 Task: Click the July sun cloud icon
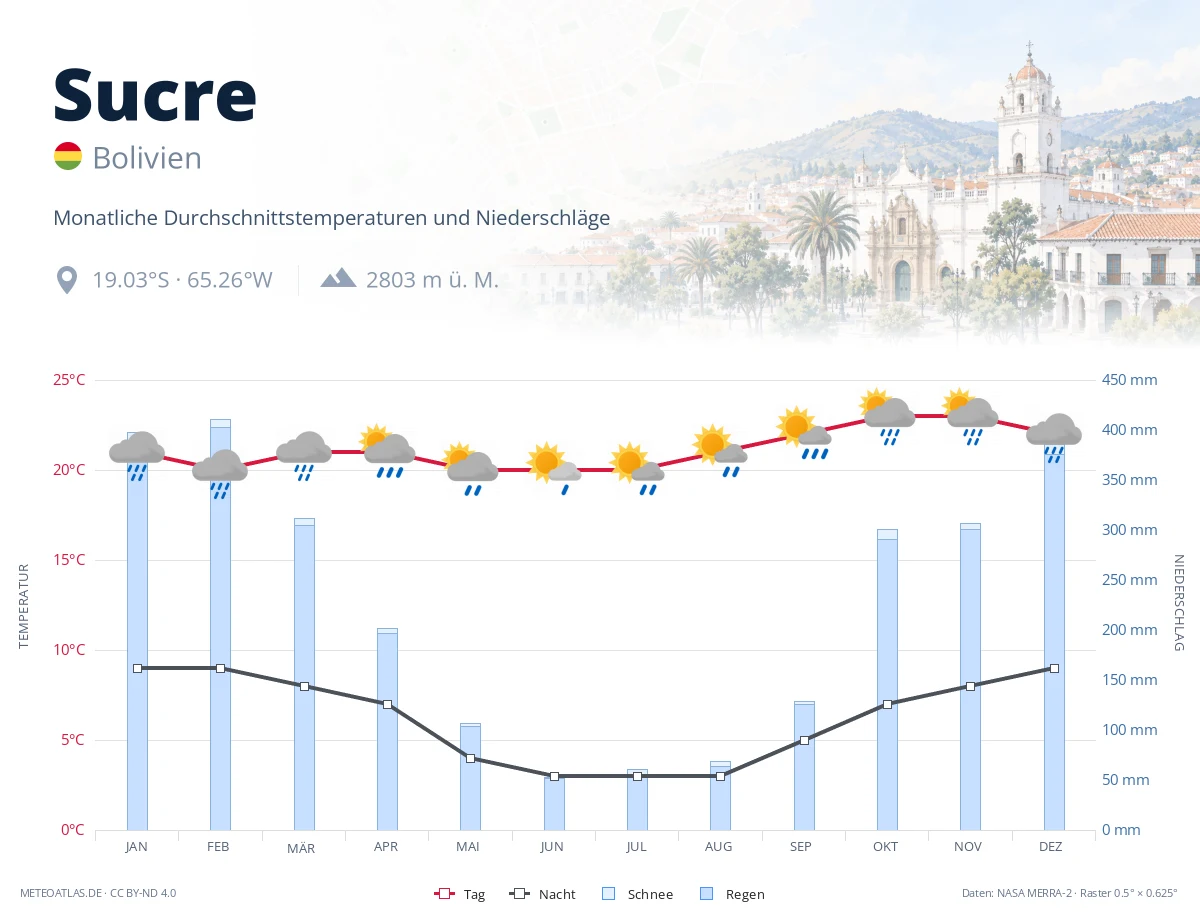pyautogui.click(x=637, y=469)
